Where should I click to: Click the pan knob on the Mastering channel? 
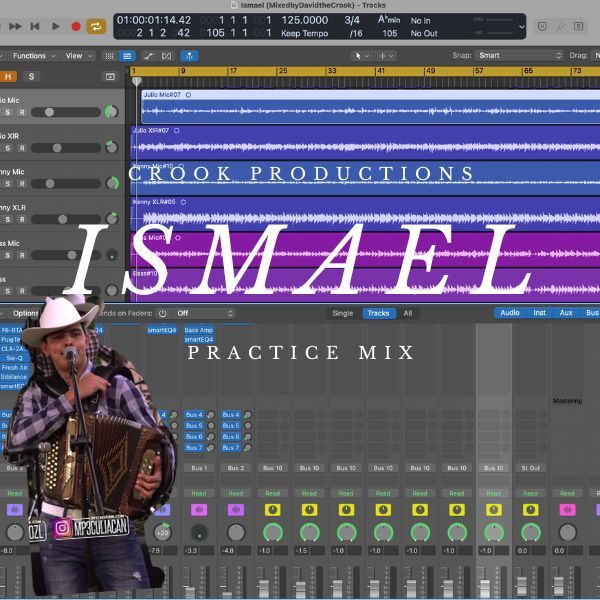pos(567,533)
